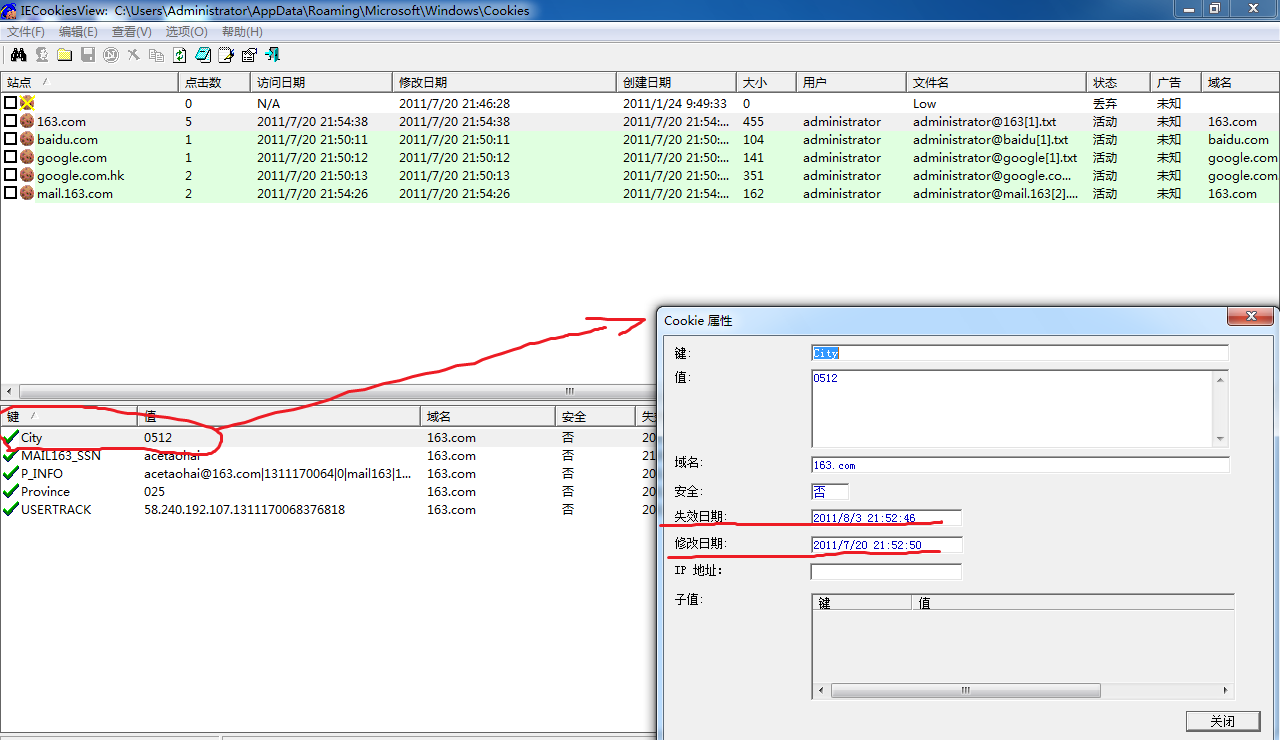Open the 查看(V) menu
This screenshot has height=740, width=1280.
point(132,32)
